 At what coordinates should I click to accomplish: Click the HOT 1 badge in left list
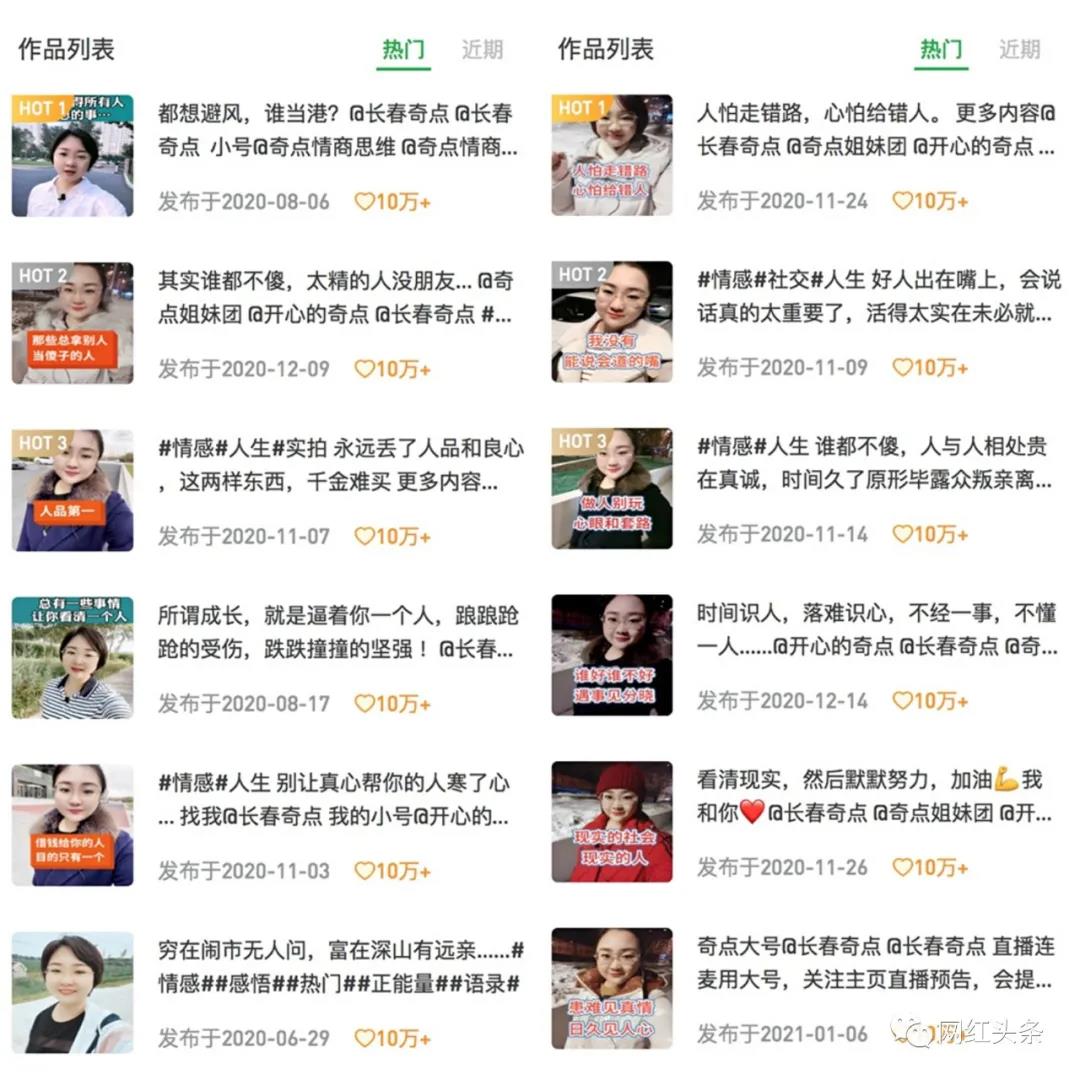43,108
